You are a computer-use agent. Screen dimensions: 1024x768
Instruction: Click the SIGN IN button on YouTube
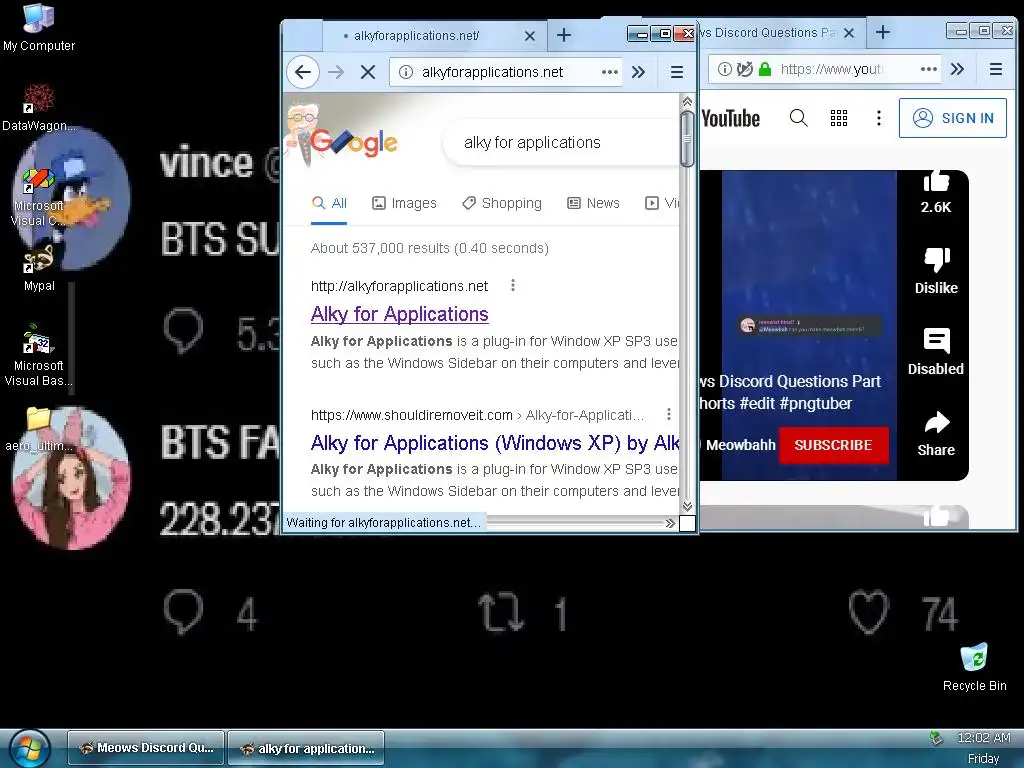(953, 118)
